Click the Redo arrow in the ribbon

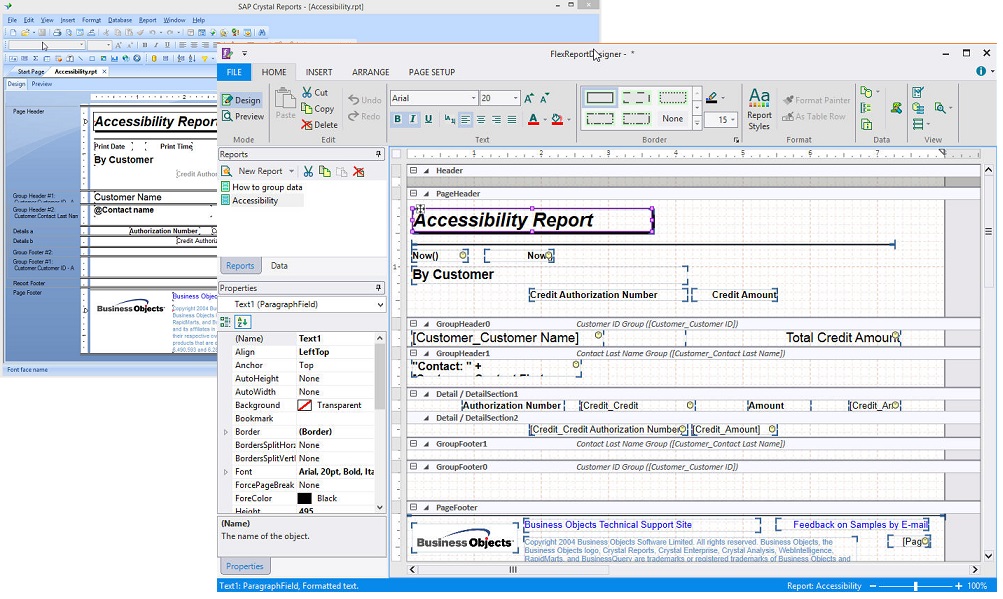[x=354, y=116]
